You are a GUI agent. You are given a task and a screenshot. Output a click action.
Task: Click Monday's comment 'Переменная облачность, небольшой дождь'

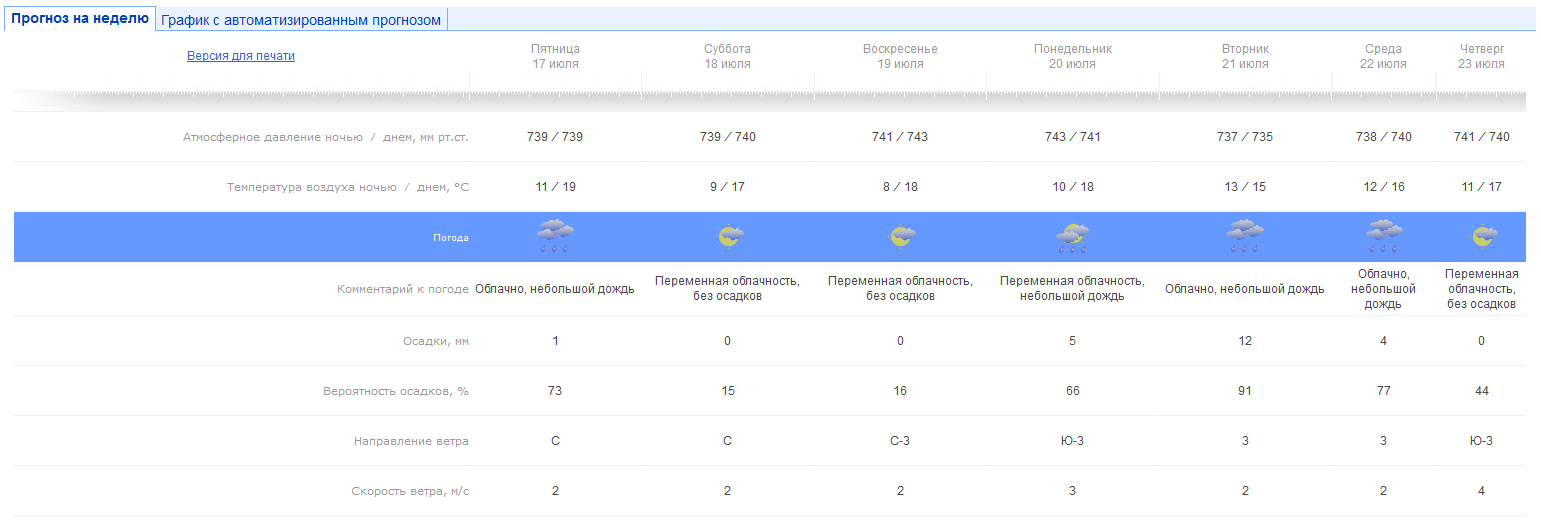click(x=1072, y=288)
